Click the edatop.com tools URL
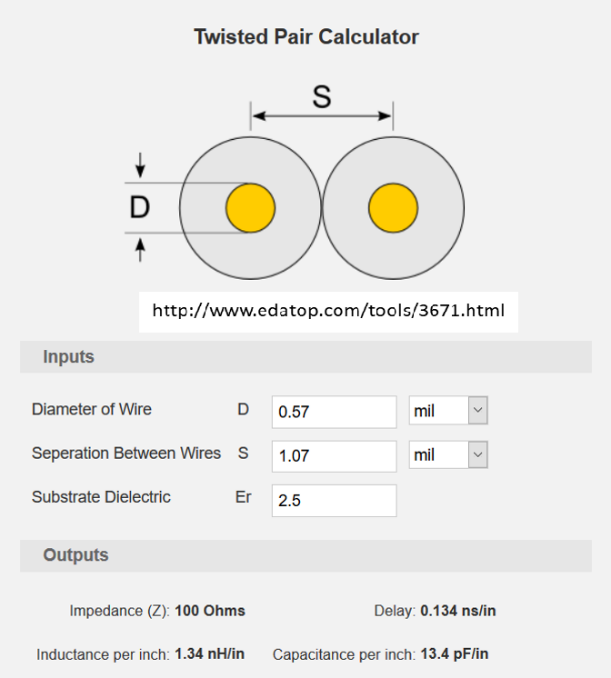The width and height of the screenshot is (611, 678). click(328, 311)
